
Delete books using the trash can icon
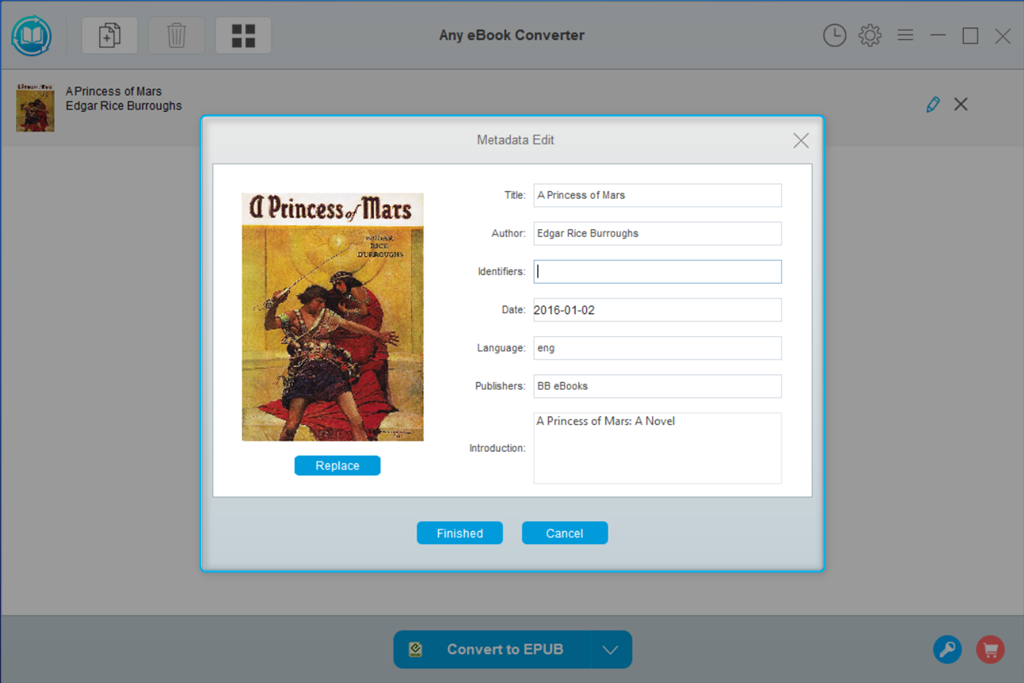176,35
